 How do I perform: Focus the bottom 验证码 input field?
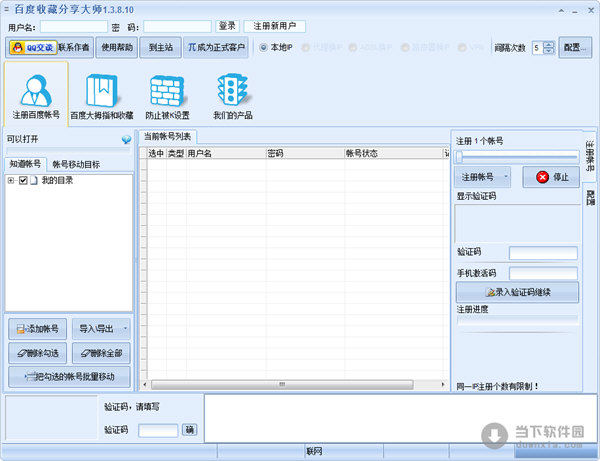click(158, 430)
